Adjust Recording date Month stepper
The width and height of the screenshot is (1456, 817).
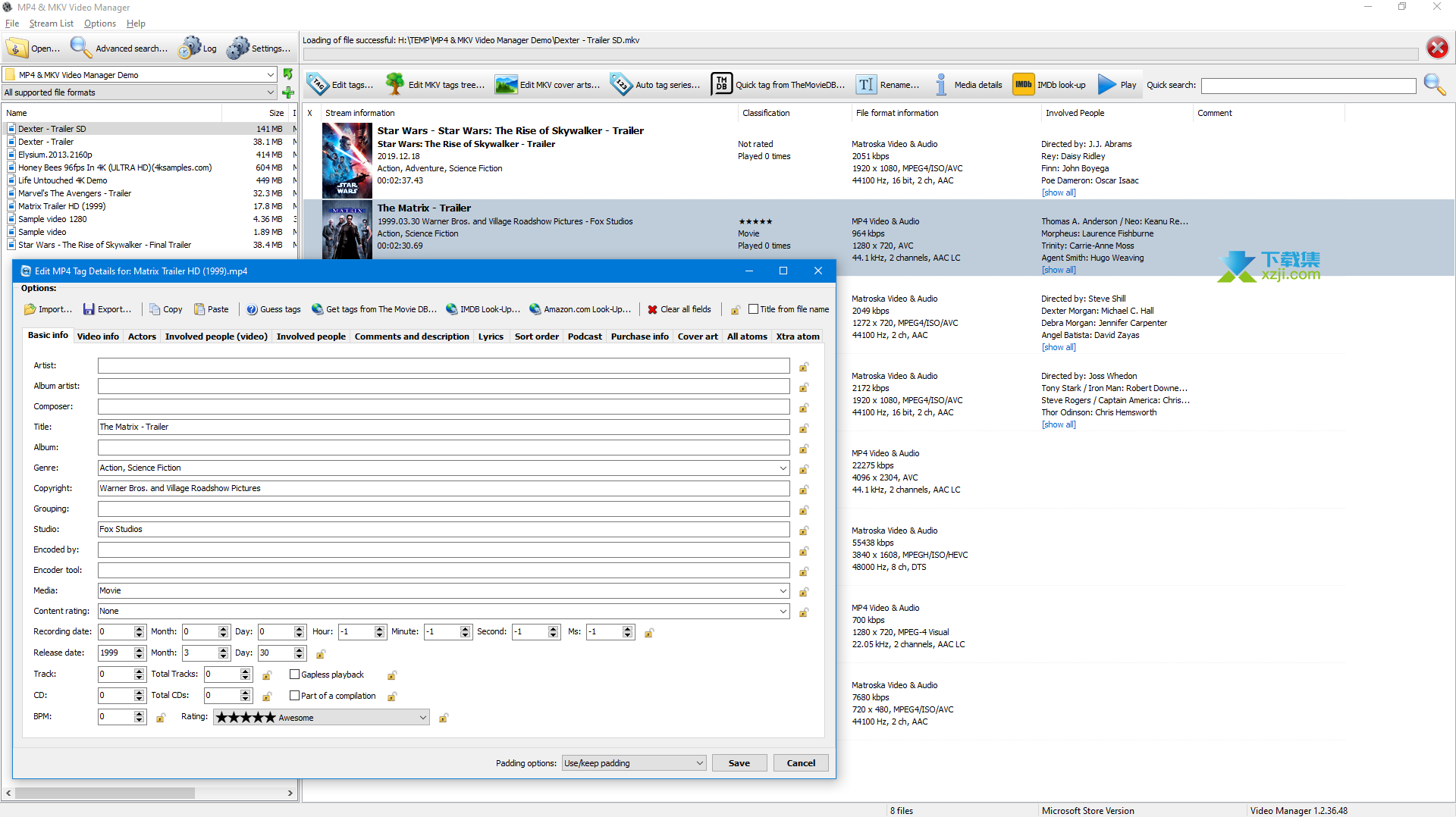(223, 632)
